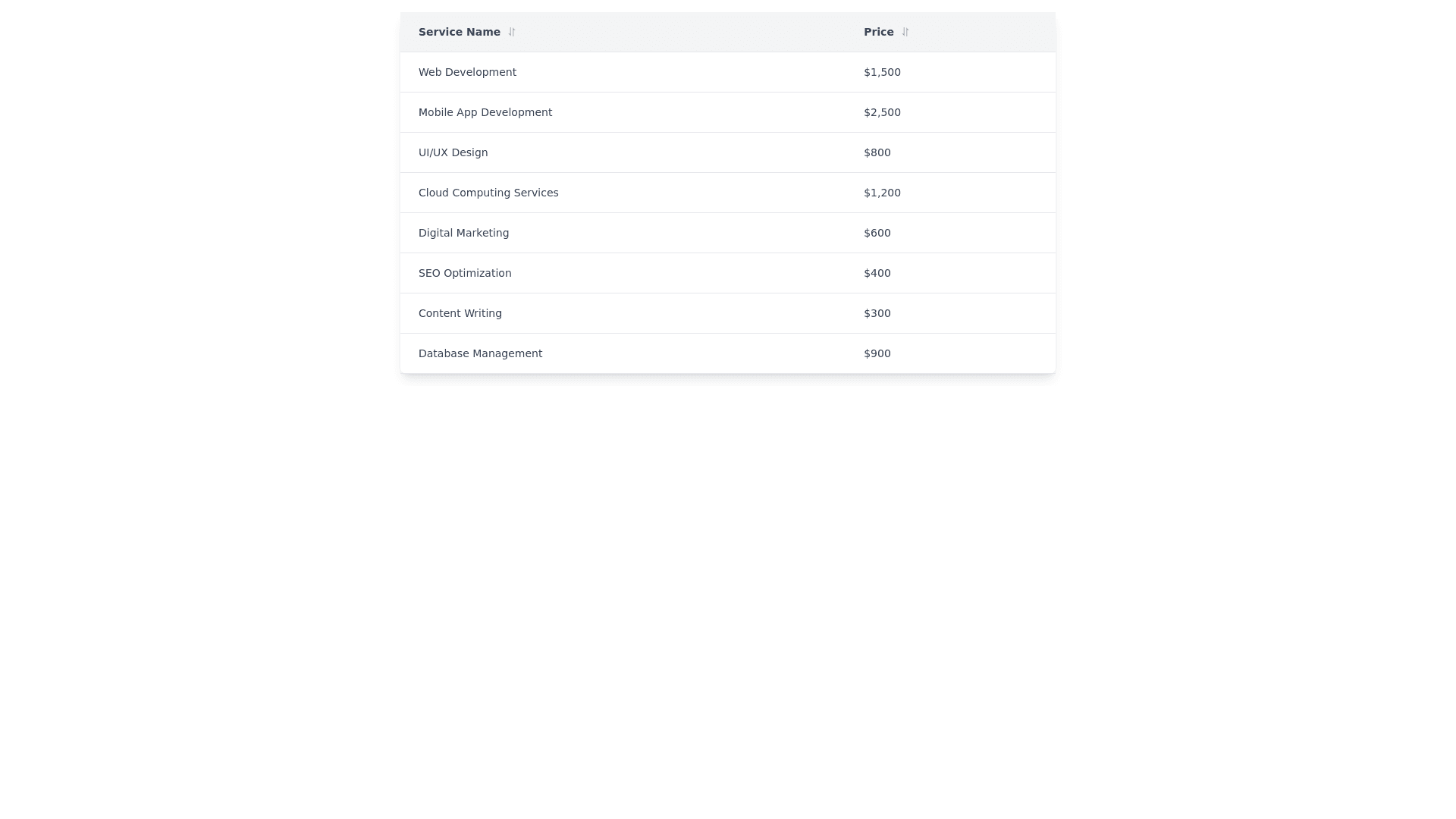Image resolution: width=1456 pixels, height=819 pixels.
Task: Click the Digital Marketing row
Action: 463,233
